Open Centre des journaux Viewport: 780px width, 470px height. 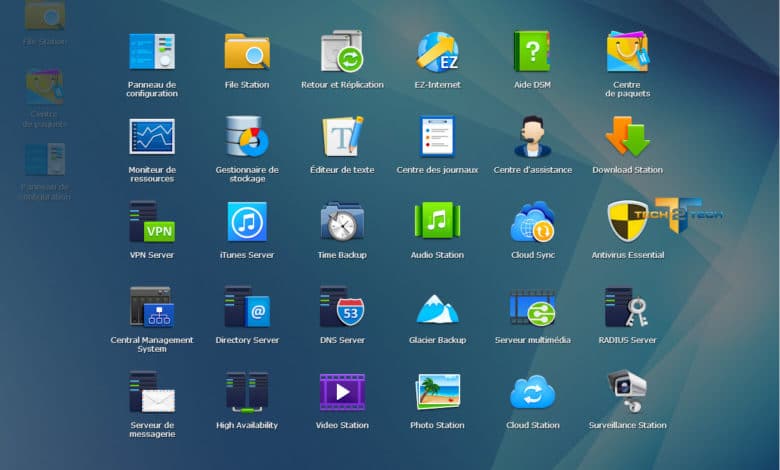click(x=437, y=136)
